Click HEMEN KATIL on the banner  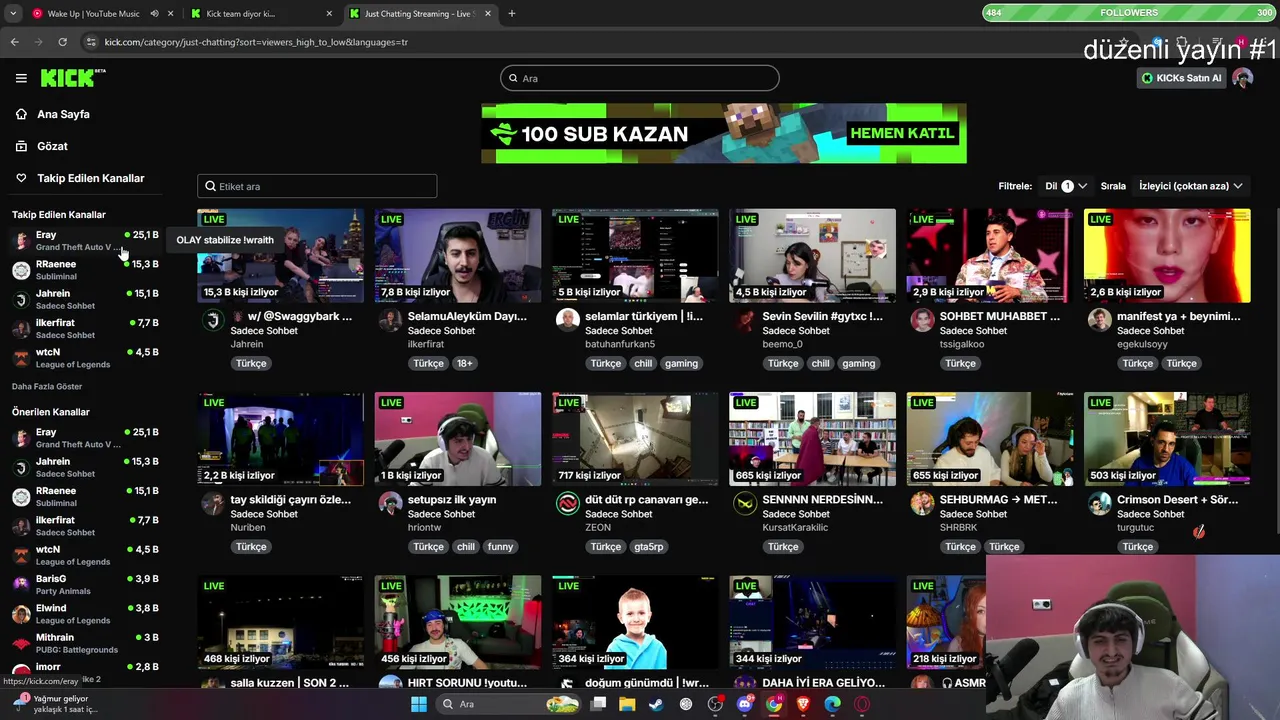click(x=902, y=133)
